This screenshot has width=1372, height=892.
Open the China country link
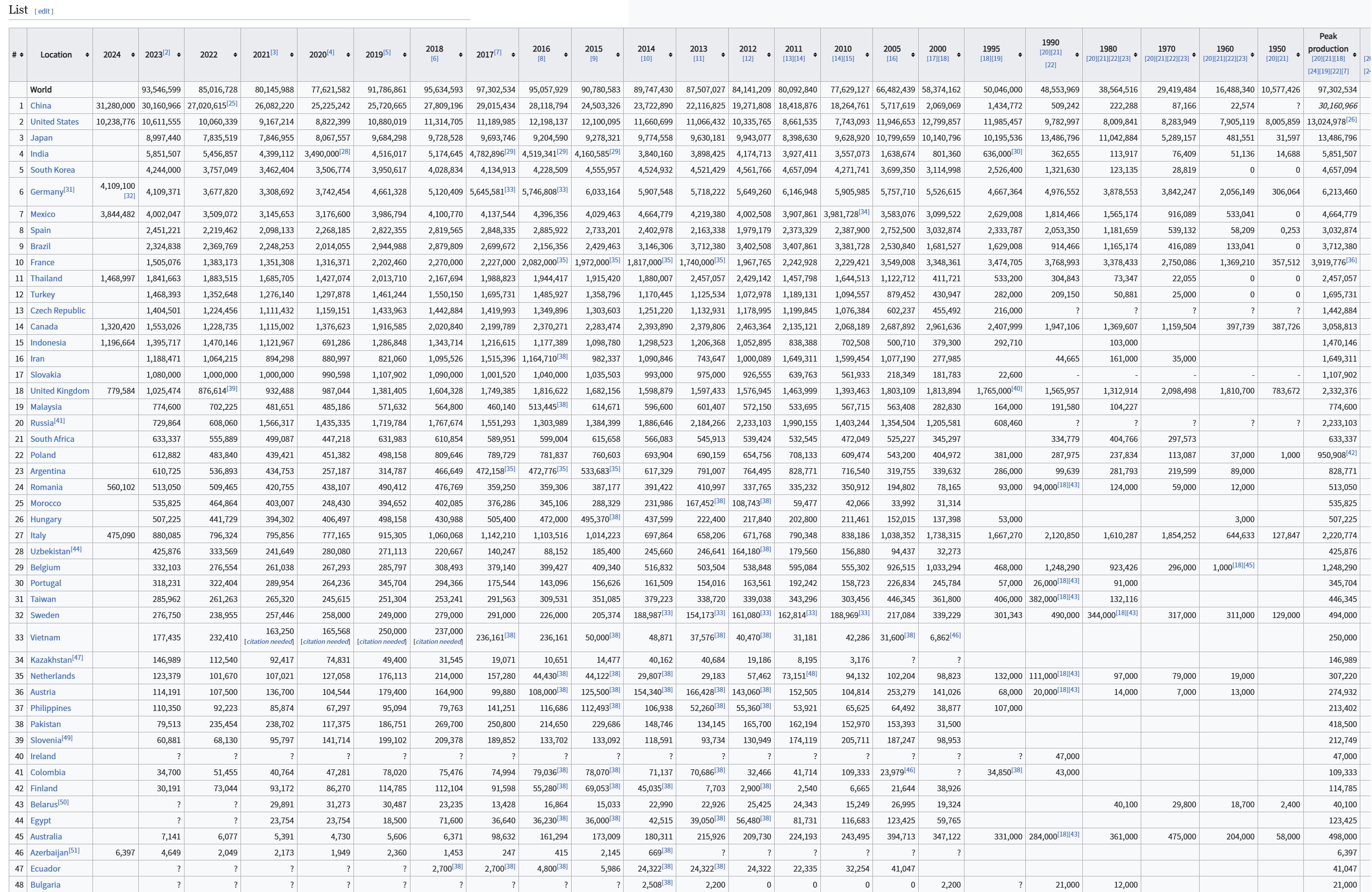click(x=40, y=106)
